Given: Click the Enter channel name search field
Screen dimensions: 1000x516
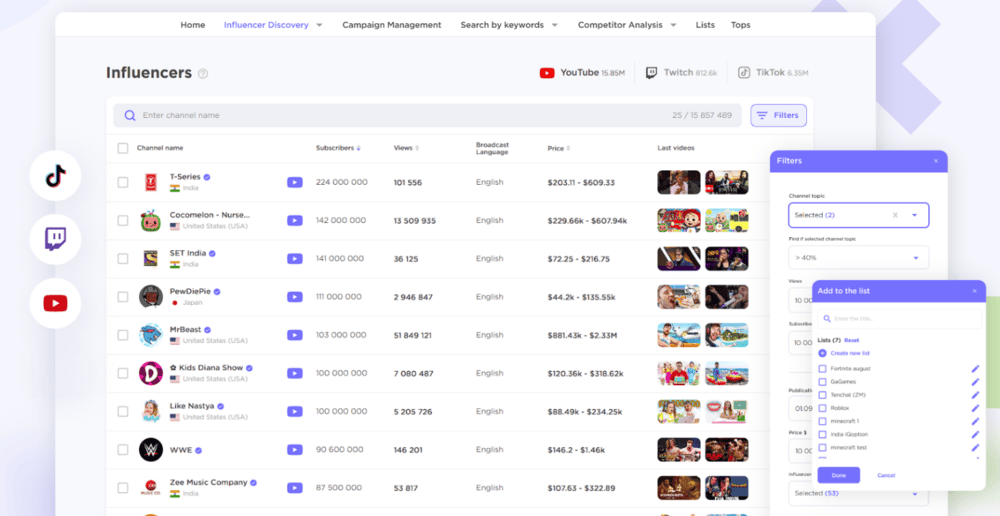Looking at the screenshot, I should coord(427,115).
